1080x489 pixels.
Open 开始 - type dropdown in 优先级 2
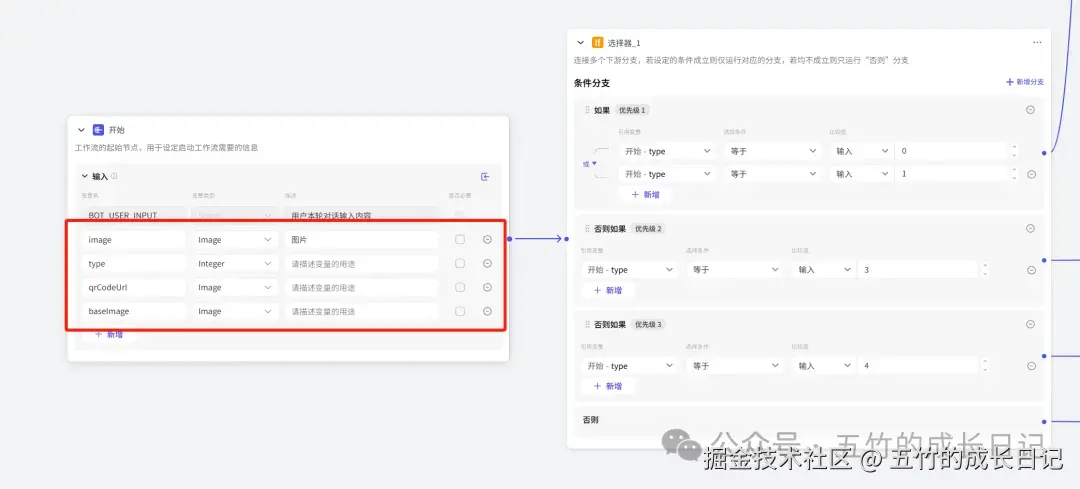coord(630,270)
